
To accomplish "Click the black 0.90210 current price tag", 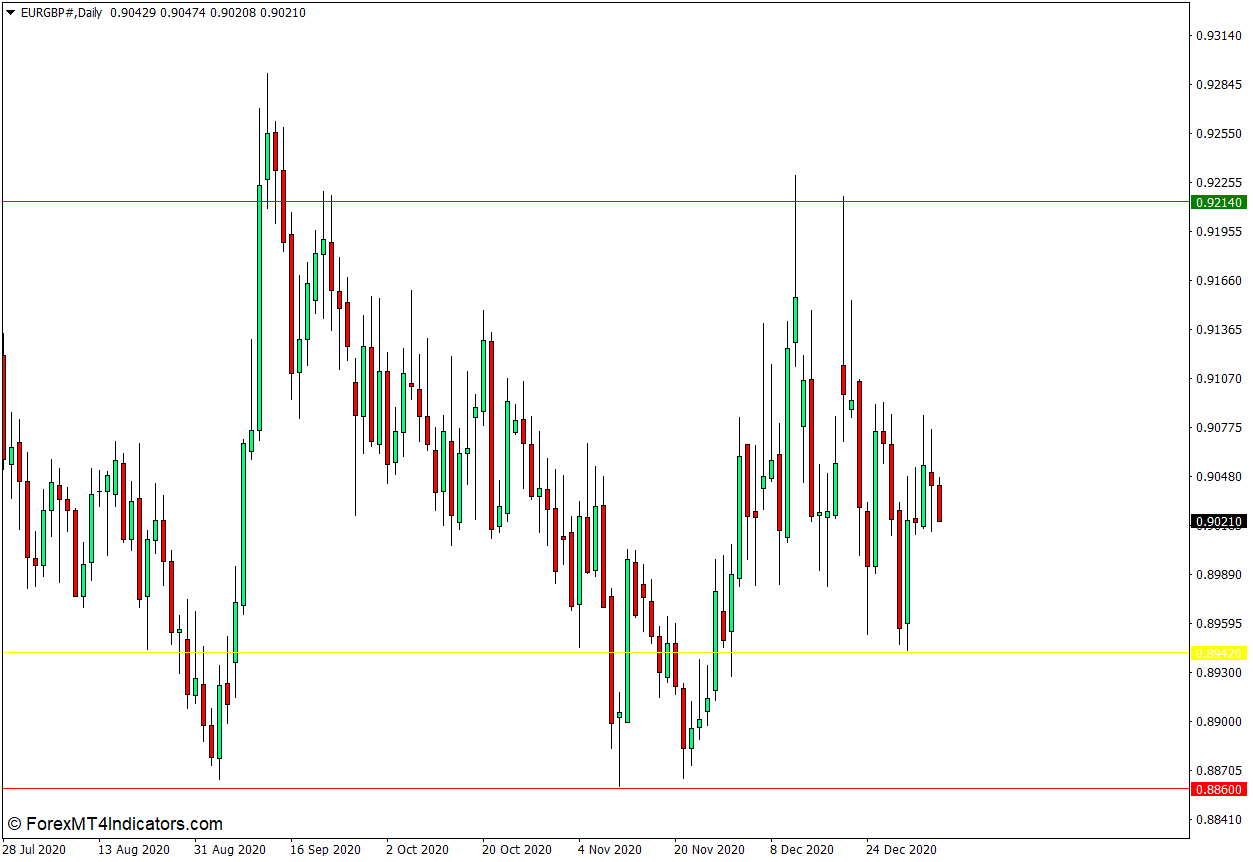I will tap(1218, 521).
